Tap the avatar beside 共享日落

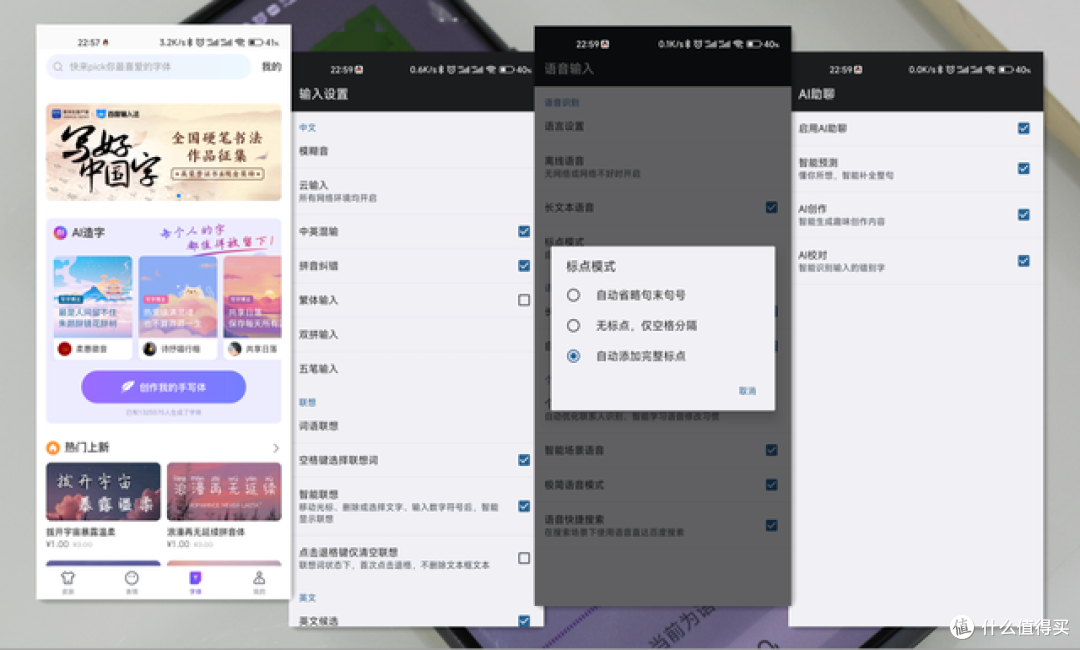click(235, 349)
